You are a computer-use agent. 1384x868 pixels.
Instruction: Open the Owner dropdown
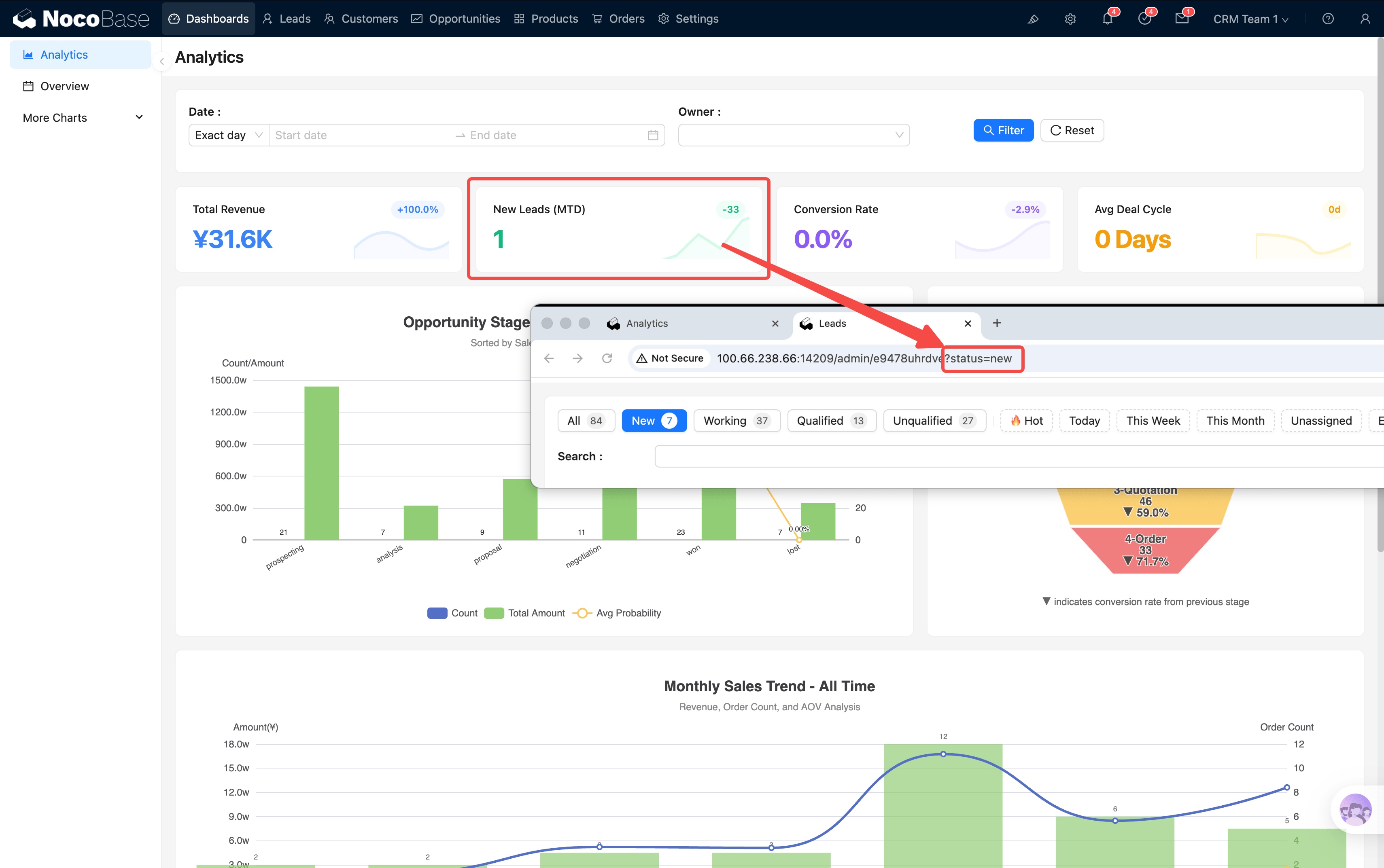[x=793, y=135]
